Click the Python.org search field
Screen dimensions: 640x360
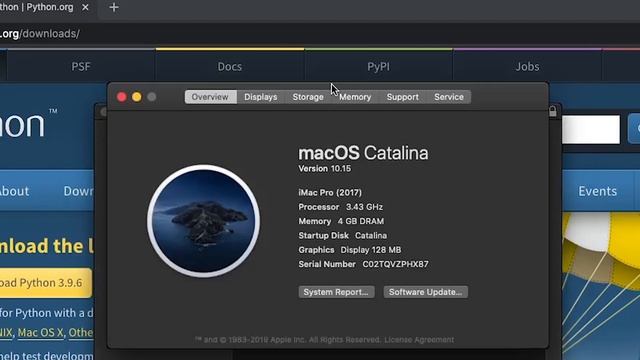(x=591, y=130)
